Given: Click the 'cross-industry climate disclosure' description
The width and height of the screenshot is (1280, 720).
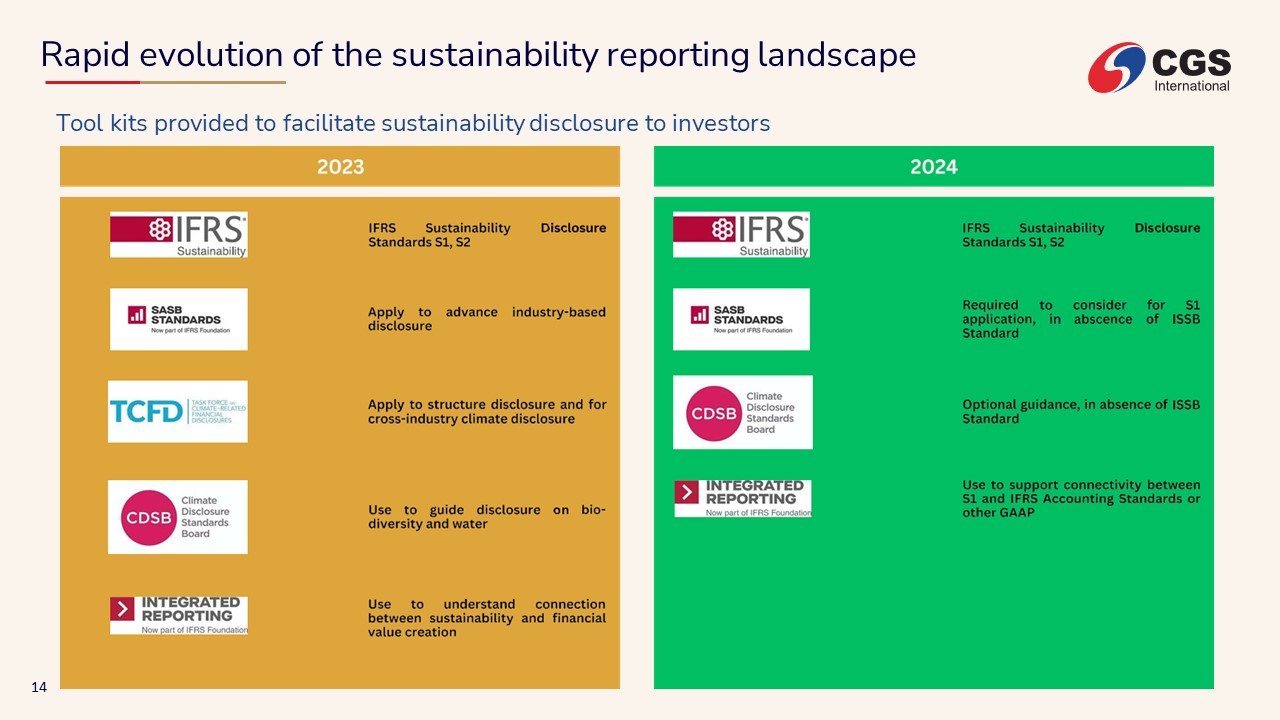Looking at the screenshot, I should (x=486, y=412).
